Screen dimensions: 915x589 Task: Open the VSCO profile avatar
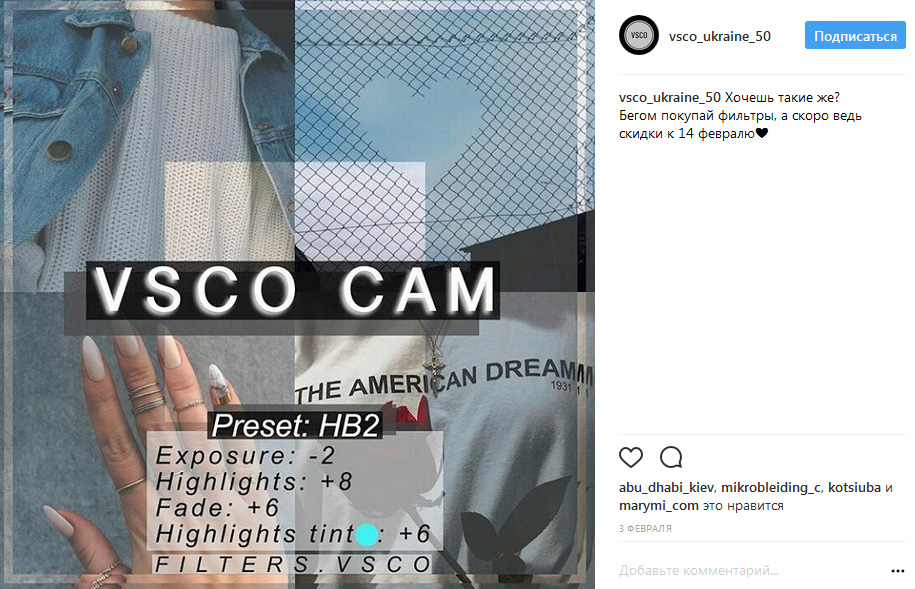(639, 36)
